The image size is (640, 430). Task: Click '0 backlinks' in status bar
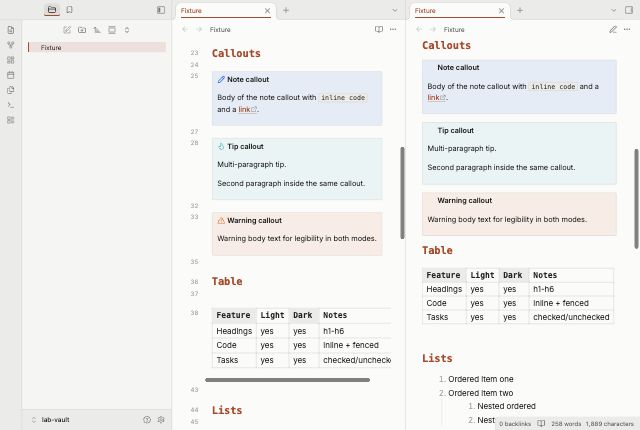pos(515,424)
